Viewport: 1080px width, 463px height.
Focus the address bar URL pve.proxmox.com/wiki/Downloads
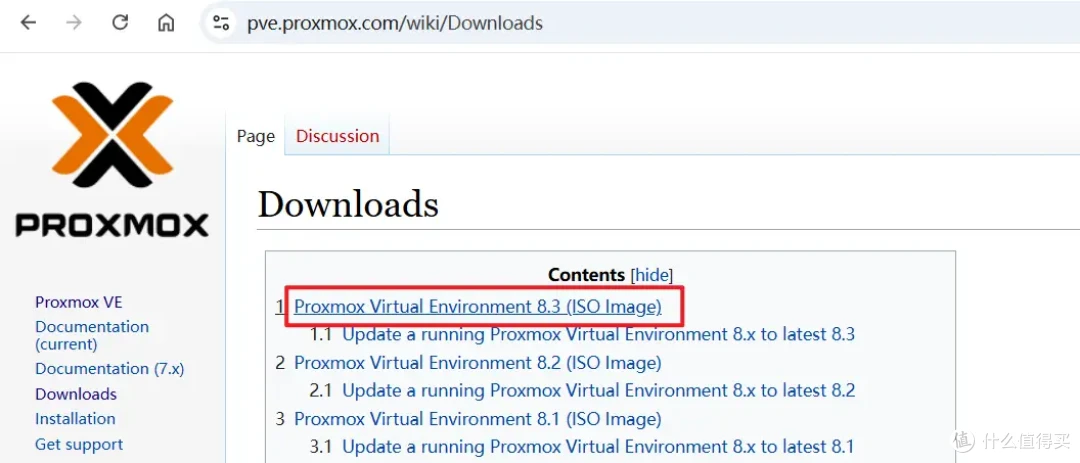[395, 23]
